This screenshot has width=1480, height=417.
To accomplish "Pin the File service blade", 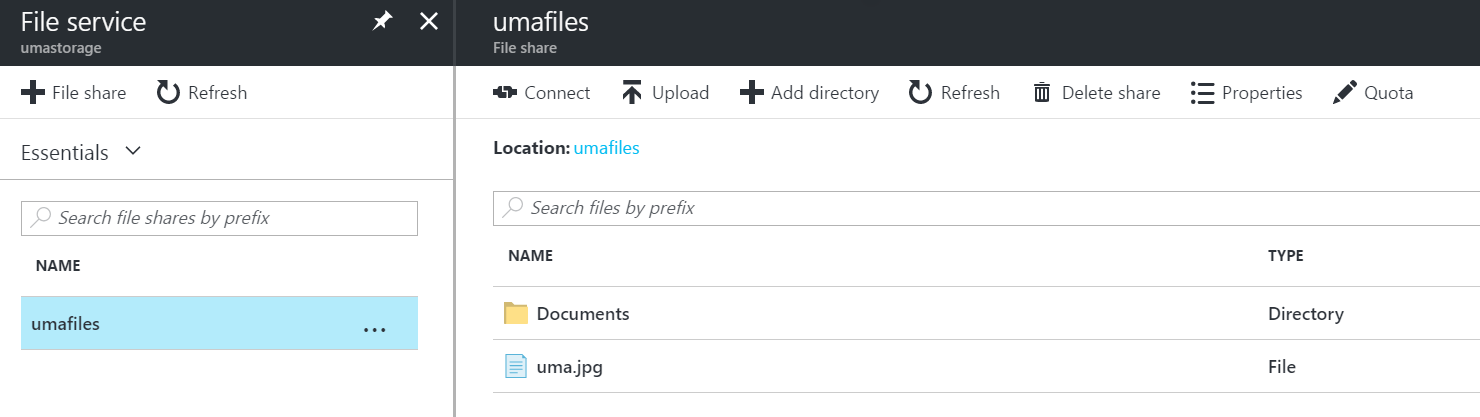I will [x=382, y=21].
